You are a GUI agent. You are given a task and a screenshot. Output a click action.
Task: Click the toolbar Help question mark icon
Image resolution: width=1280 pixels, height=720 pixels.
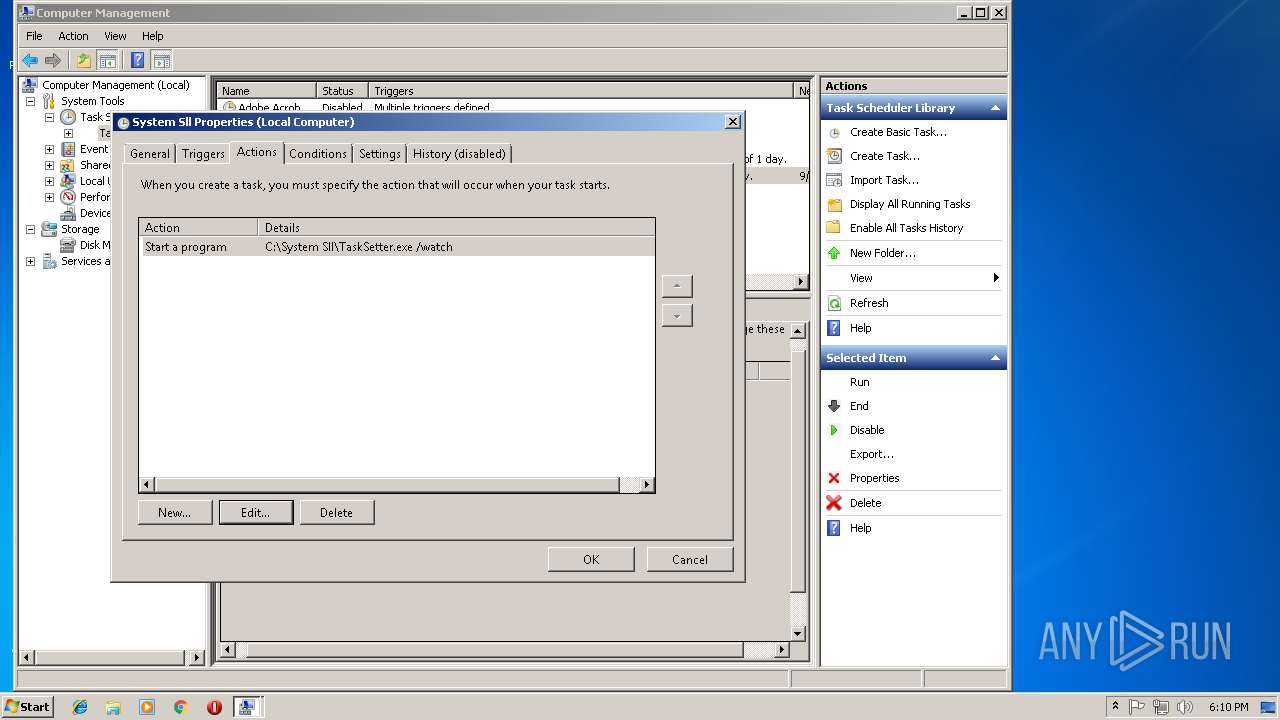click(138, 60)
